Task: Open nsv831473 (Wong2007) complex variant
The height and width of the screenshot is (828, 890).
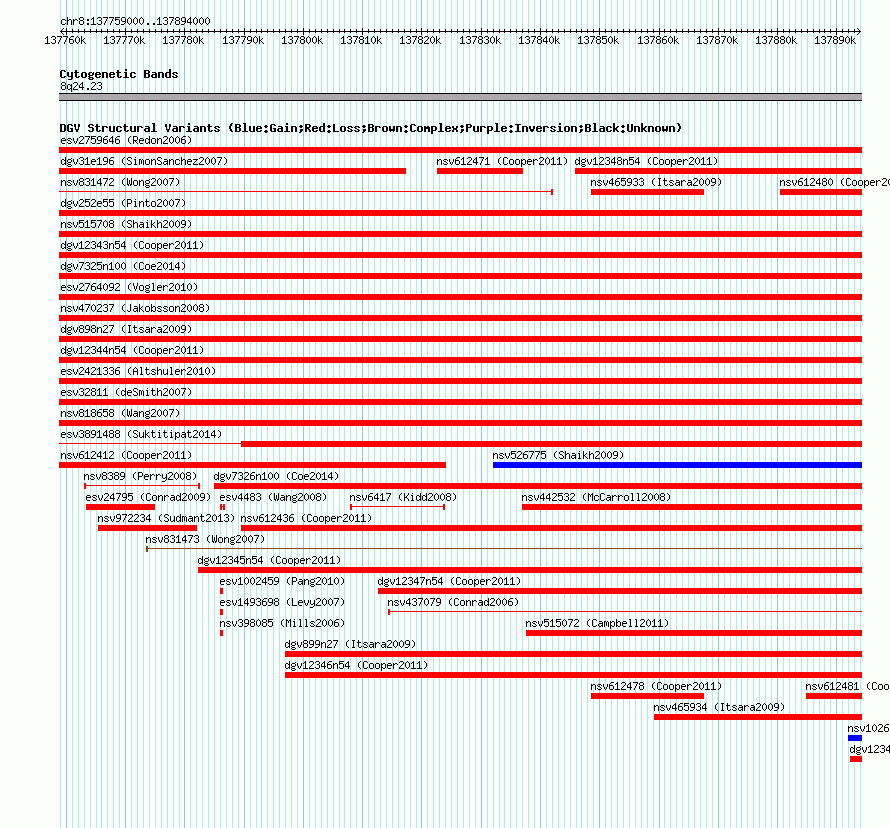Action: click(x=205, y=539)
